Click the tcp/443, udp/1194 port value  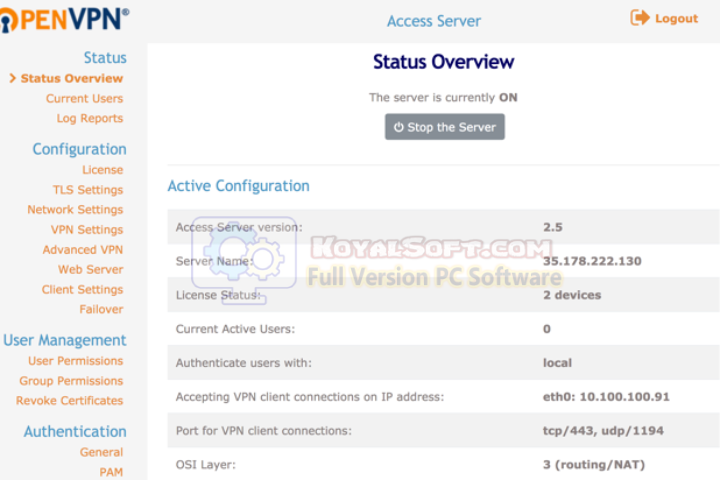click(603, 431)
